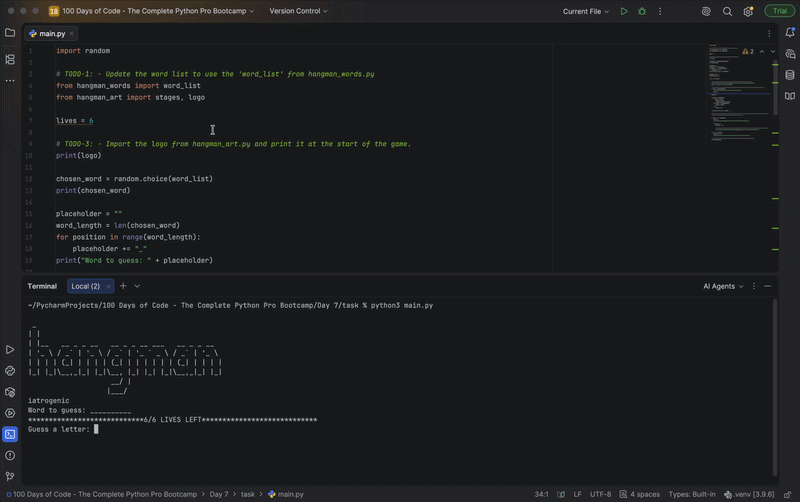Viewport: 800px width, 502px height.
Task: Click the Day 7 breadcrumb
Action: (x=219, y=494)
